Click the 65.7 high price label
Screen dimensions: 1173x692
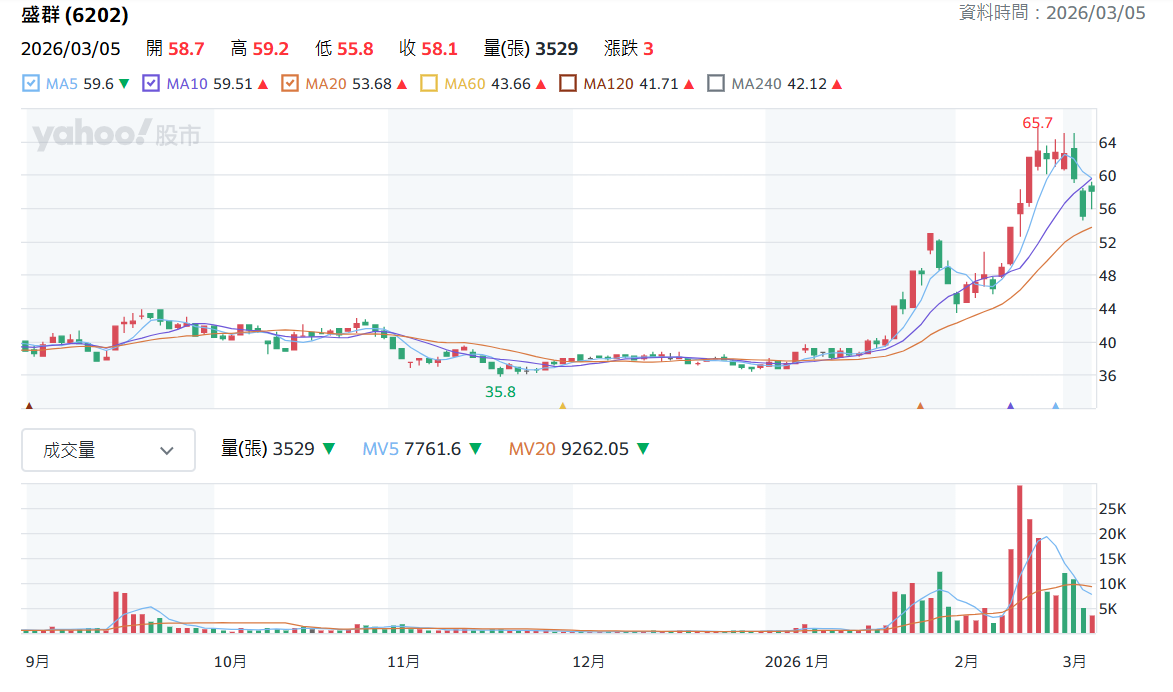tap(1038, 123)
